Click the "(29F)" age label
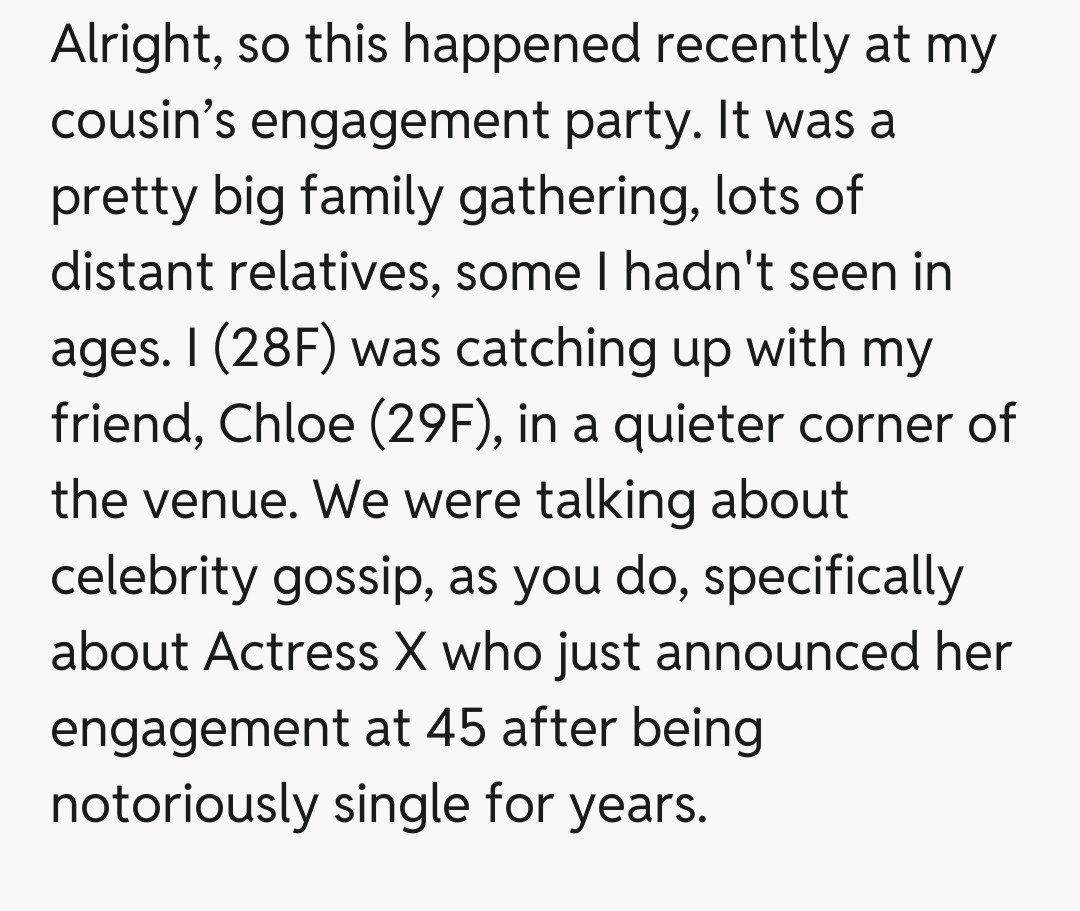1080x911 pixels. coord(436,425)
